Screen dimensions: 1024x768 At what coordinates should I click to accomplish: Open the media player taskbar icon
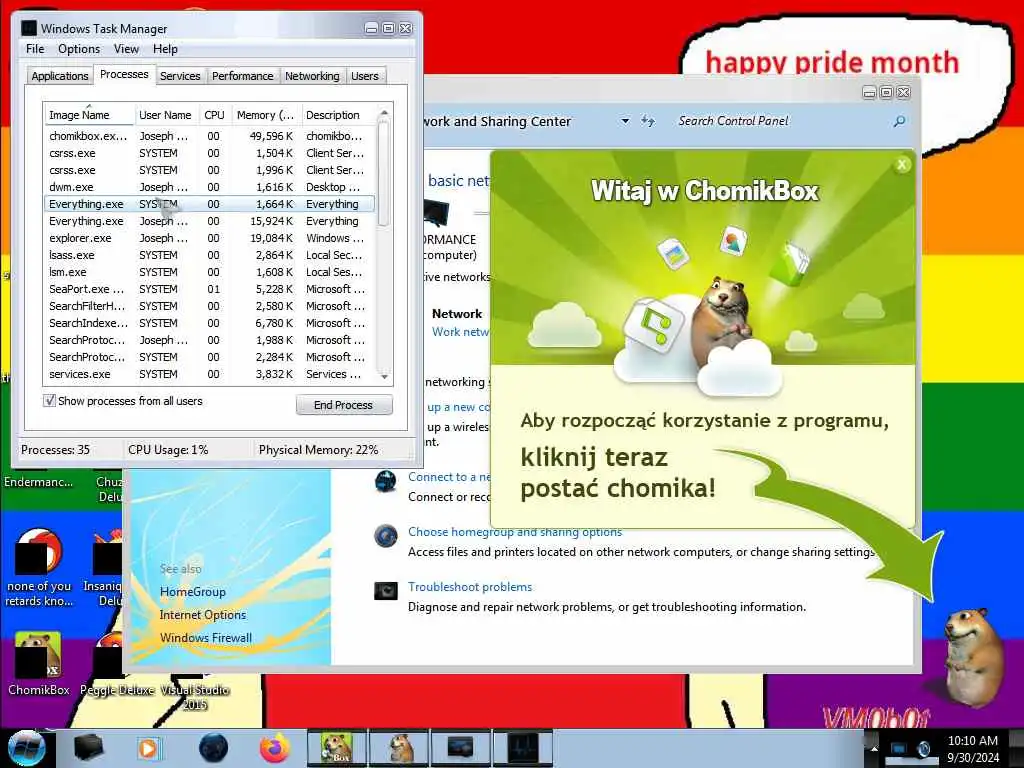[x=148, y=748]
